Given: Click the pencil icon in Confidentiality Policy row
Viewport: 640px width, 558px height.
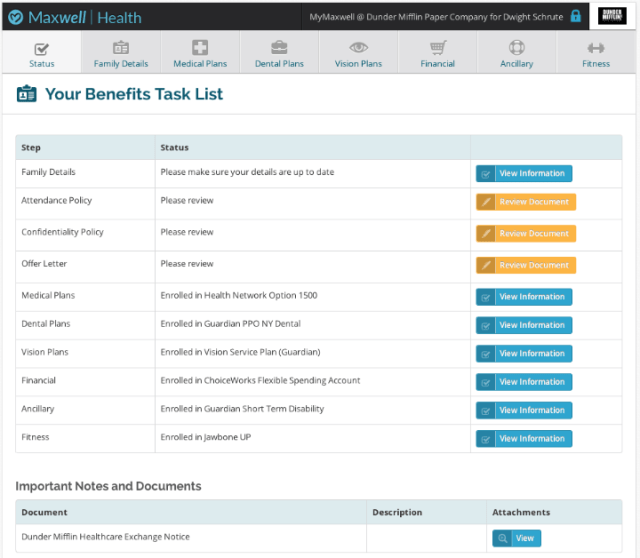Looking at the screenshot, I should [x=486, y=234].
